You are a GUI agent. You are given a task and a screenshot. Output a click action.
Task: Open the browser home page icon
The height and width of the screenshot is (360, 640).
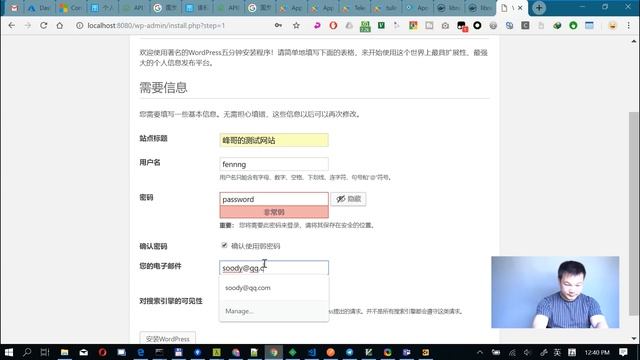point(60,25)
